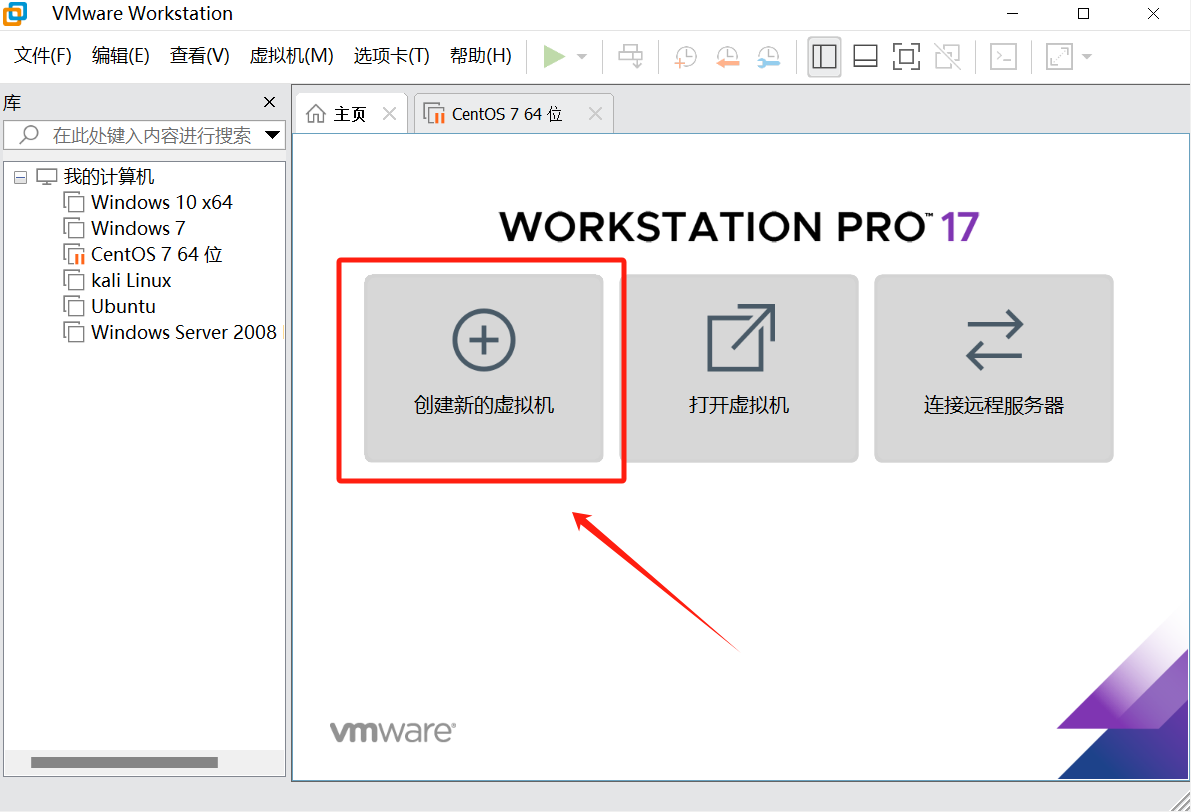1191x812 pixels.
Task: Open the 文件(F) menu
Action: point(43,55)
